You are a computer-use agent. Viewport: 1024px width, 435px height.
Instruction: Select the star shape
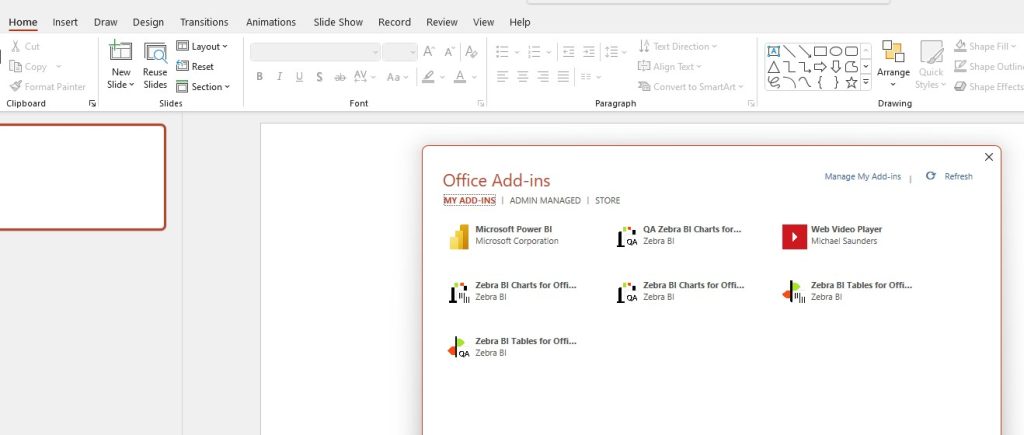[852, 82]
